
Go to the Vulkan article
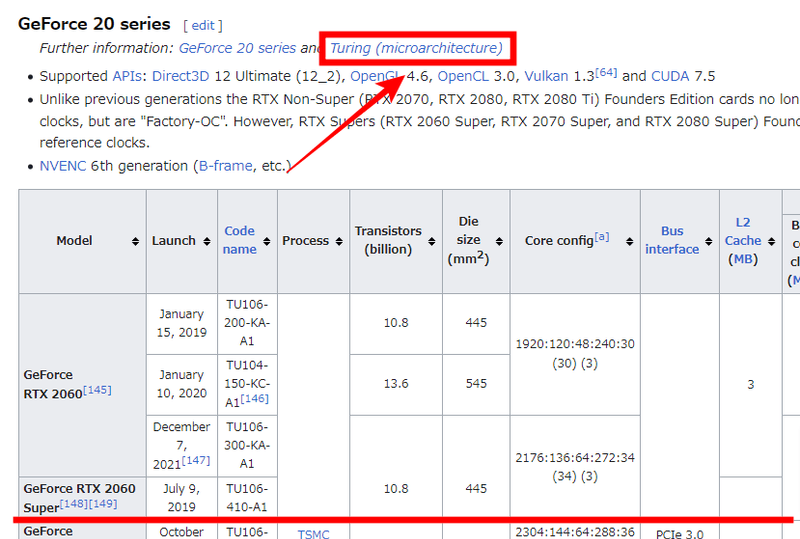click(x=545, y=76)
